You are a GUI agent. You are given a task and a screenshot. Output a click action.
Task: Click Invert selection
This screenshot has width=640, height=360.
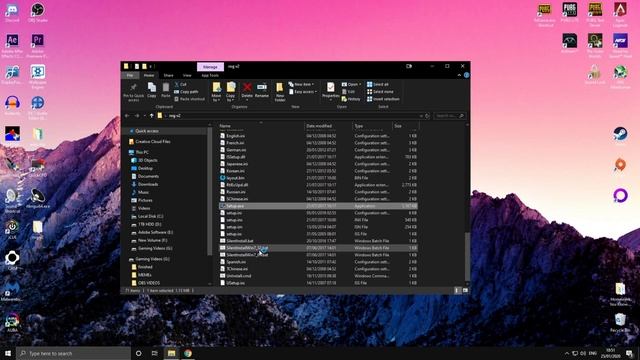click(x=383, y=99)
